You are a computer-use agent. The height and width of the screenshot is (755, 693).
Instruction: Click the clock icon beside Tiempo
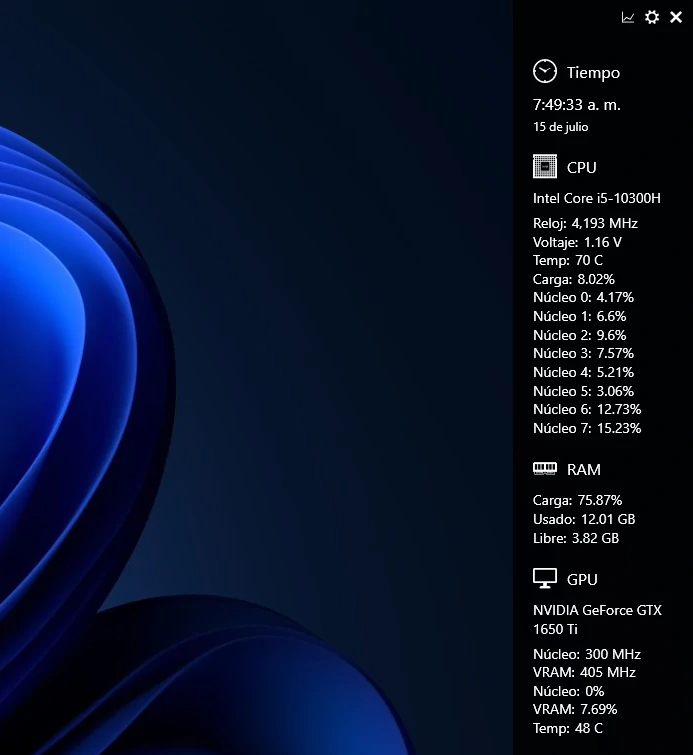coord(545,72)
